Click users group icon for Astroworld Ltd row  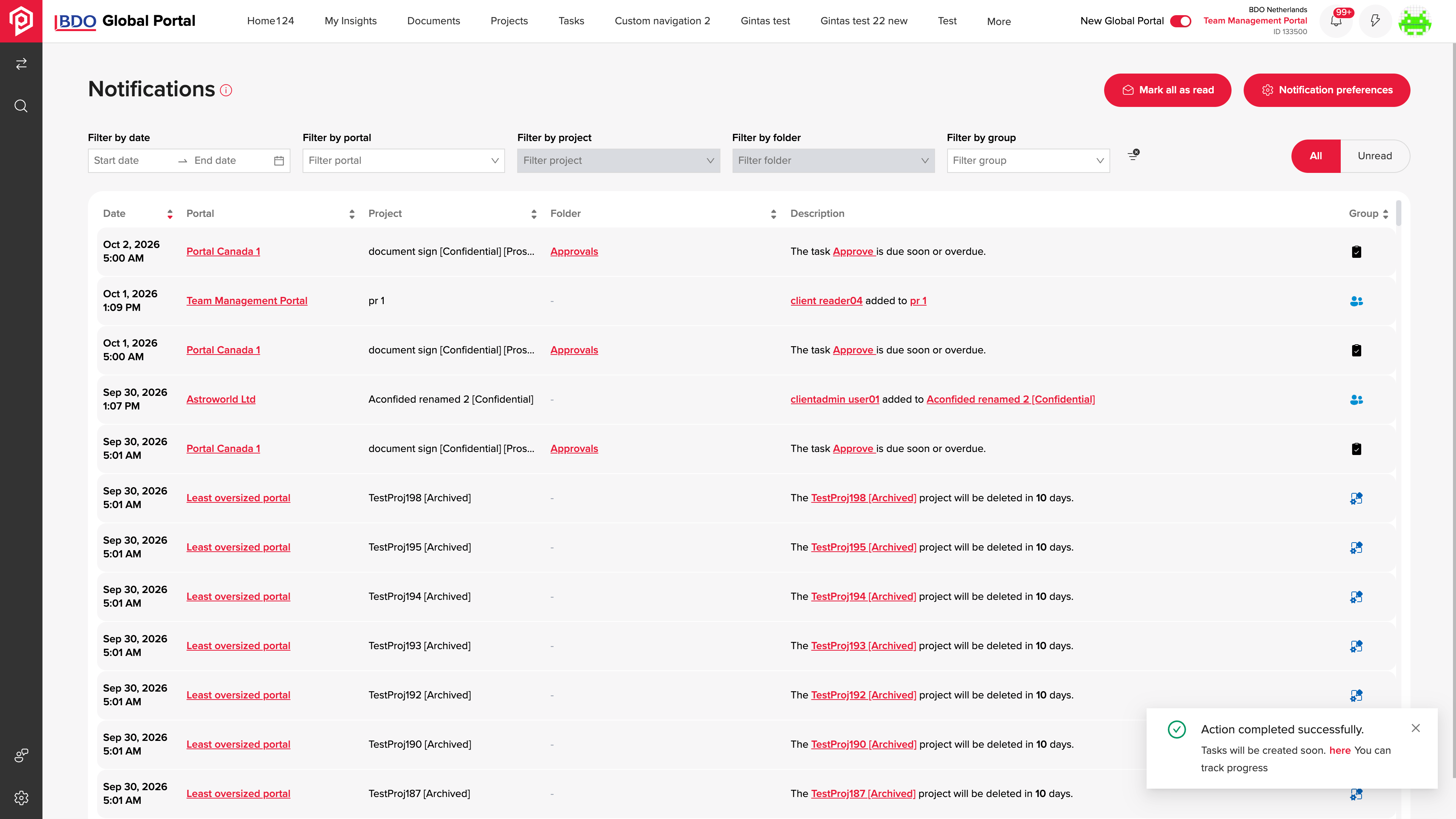1356,400
